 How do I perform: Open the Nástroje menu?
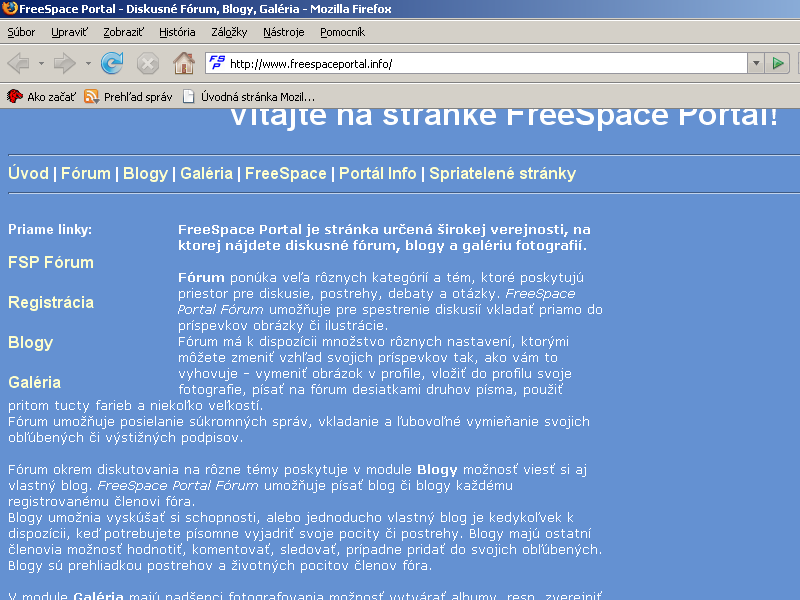pyautogui.click(x=283, y=32)
